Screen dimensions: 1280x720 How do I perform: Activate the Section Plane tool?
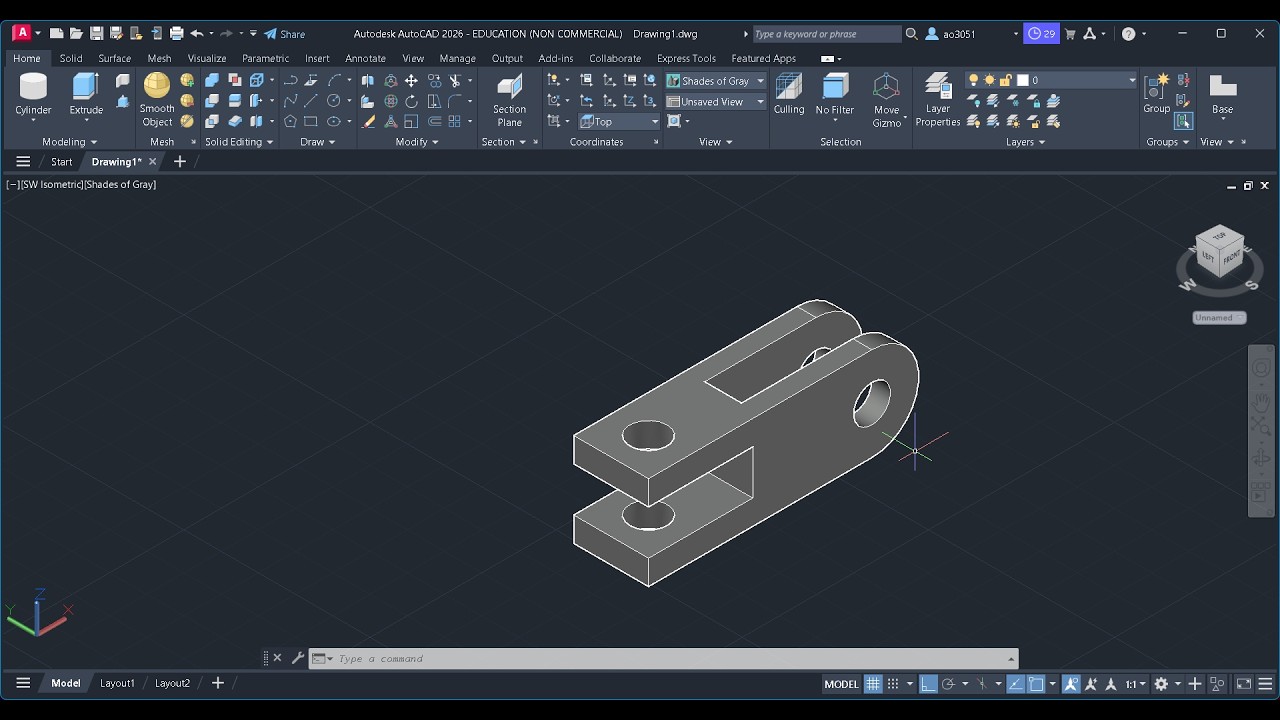pyautogui.click(x=509, y=99)
